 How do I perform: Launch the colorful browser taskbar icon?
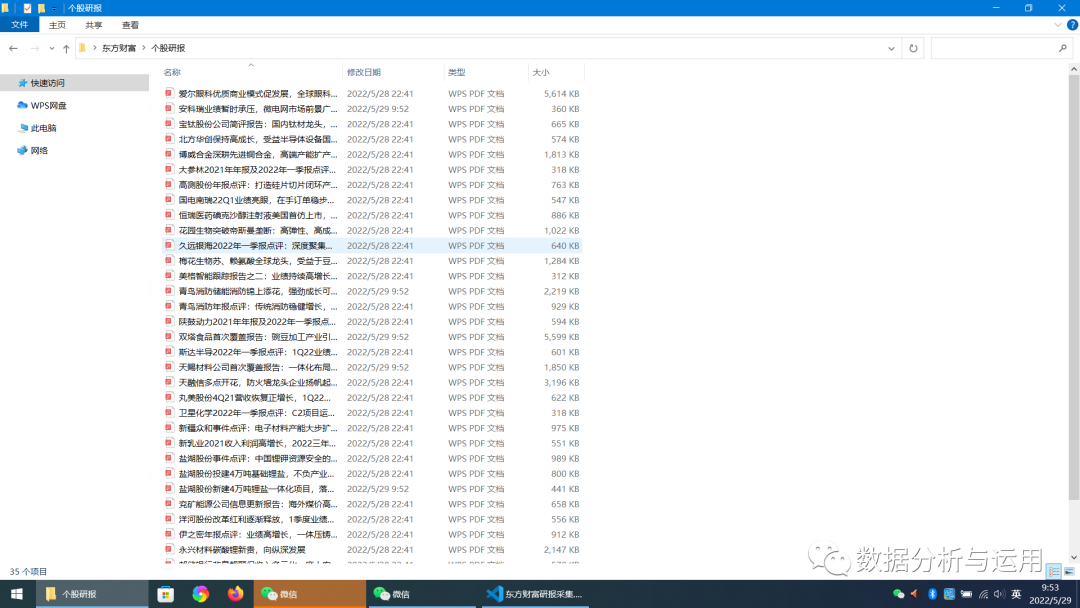click(200, 594)
